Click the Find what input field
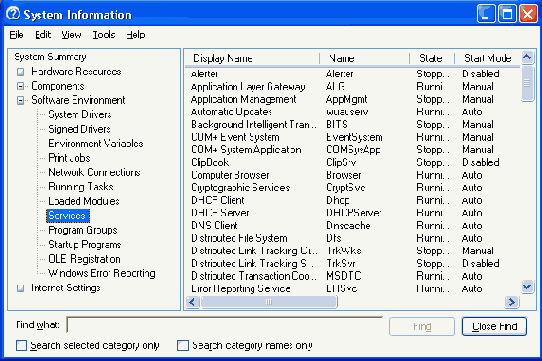Image resolution: width=542 pixels, height=361 pixels. point(225,325)
